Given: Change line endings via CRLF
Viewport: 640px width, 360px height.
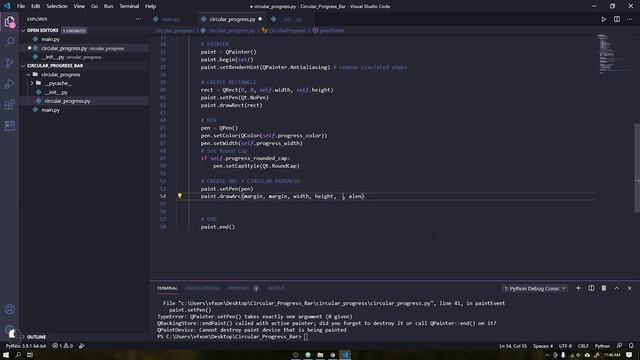Looking at the screenshot, I should [583, 346].
